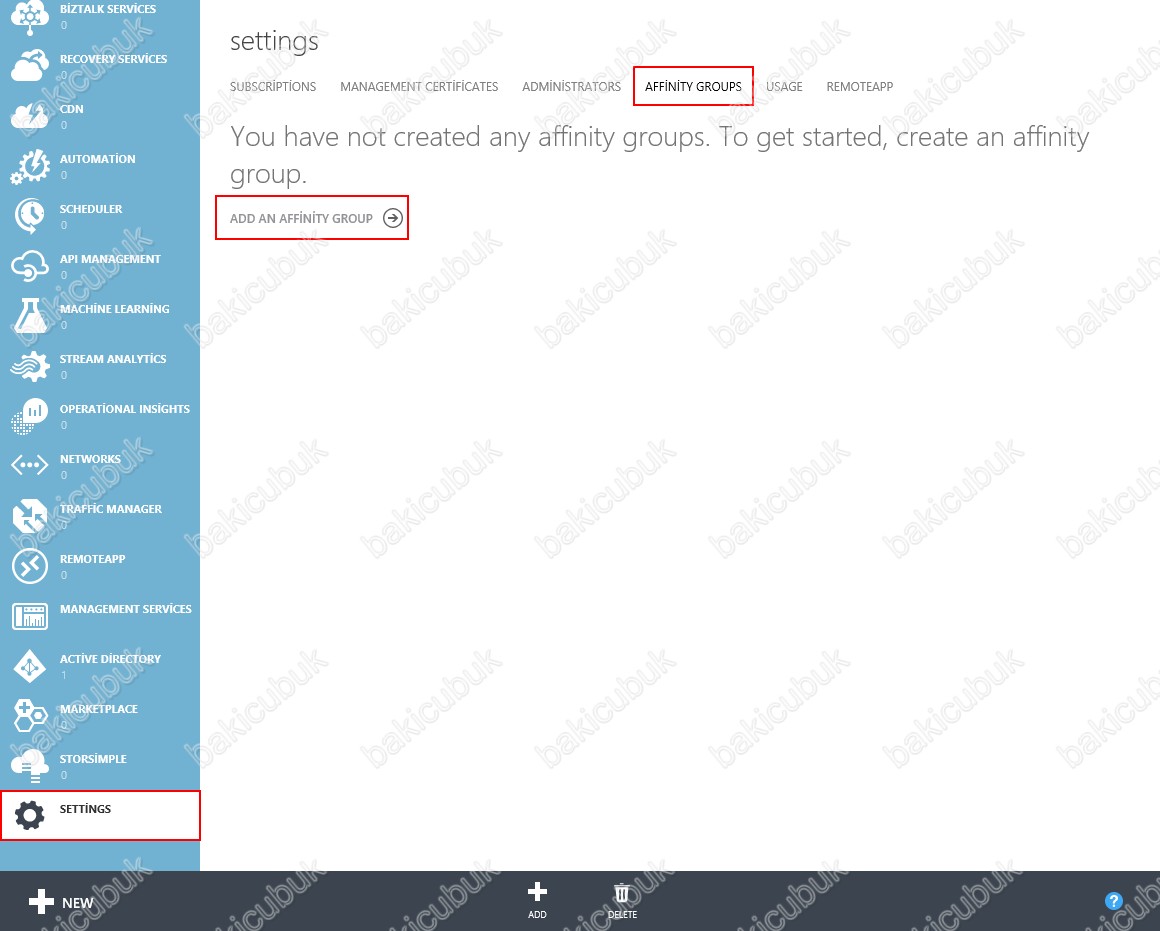Click the ADD AN AFFINITY GROUP link
This screenshot has height=931, width=1160.
click(x=301, y=218)
